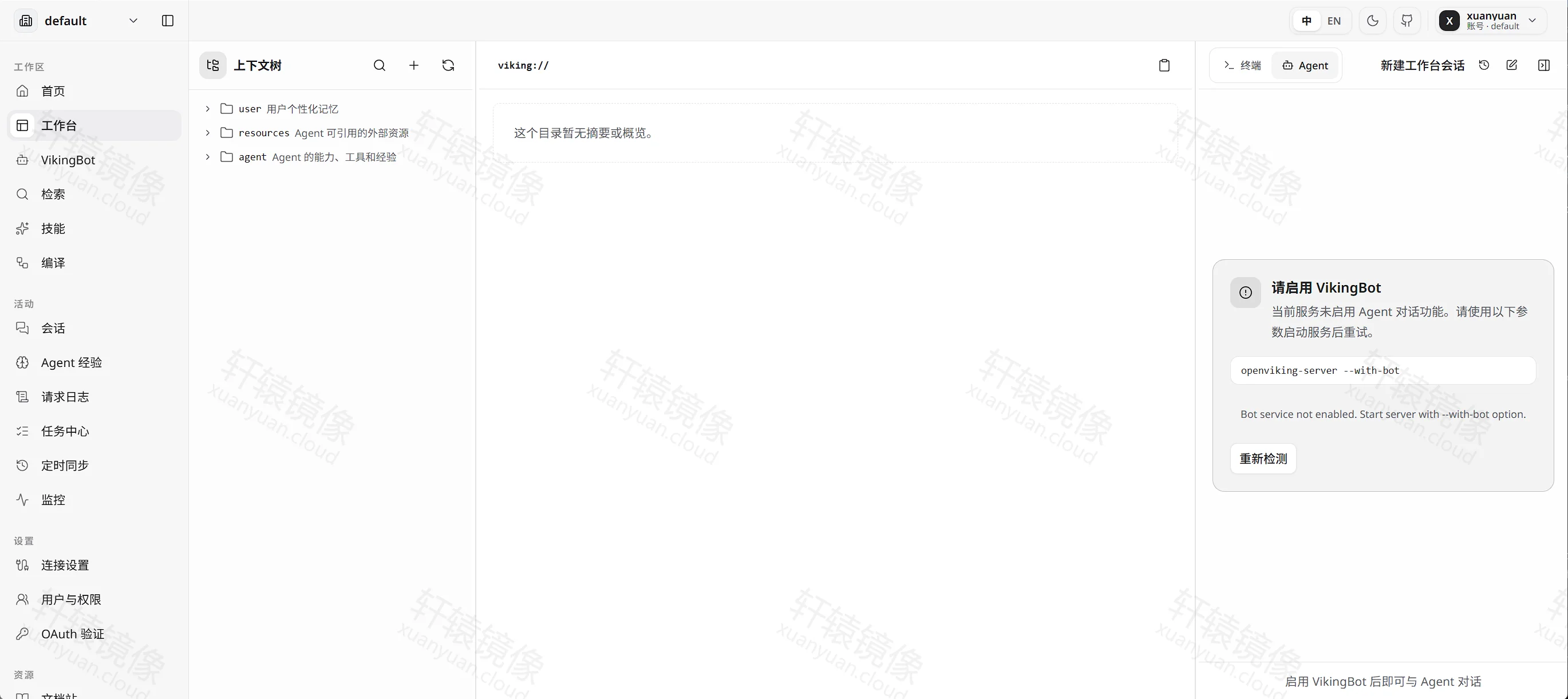Open 用户与权限 page
Screen dimensions: 1568x699
click(94, 600)
